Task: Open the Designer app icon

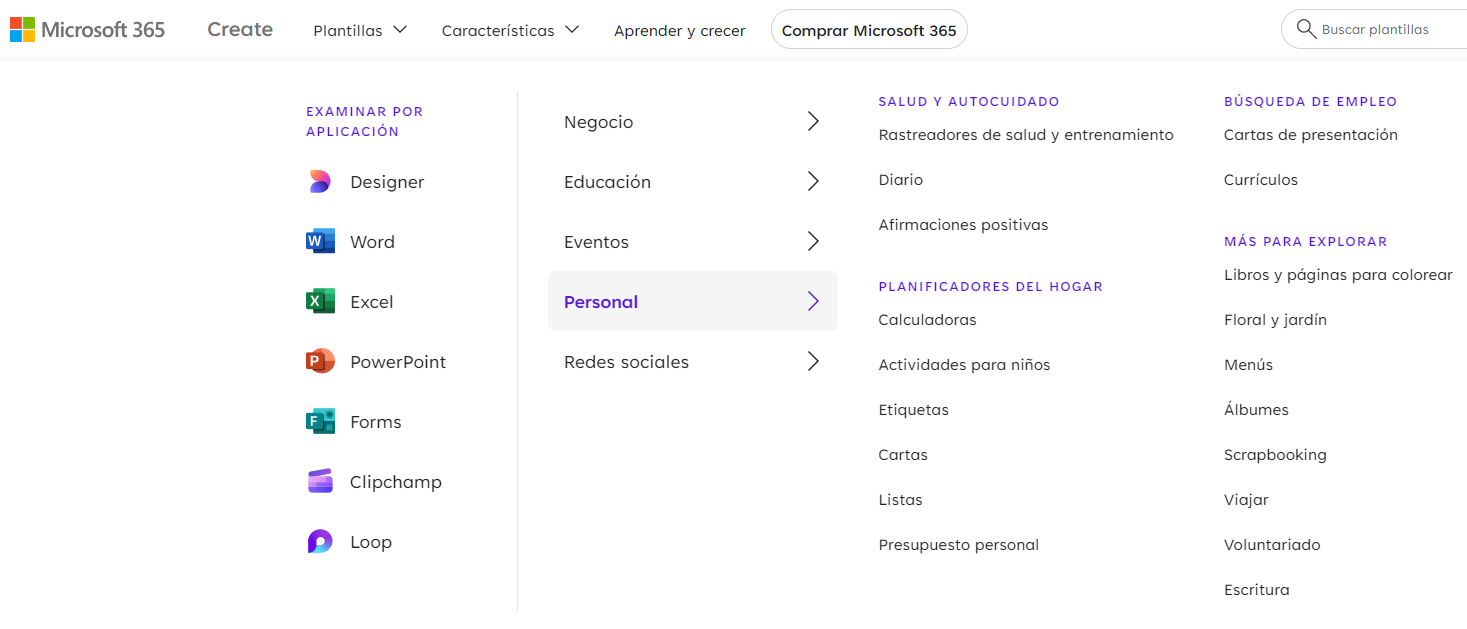Action: pos(320,182)
